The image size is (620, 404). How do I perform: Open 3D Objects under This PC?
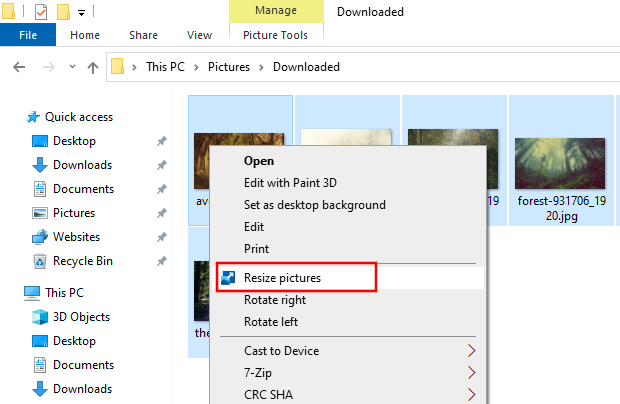[81, 317]
